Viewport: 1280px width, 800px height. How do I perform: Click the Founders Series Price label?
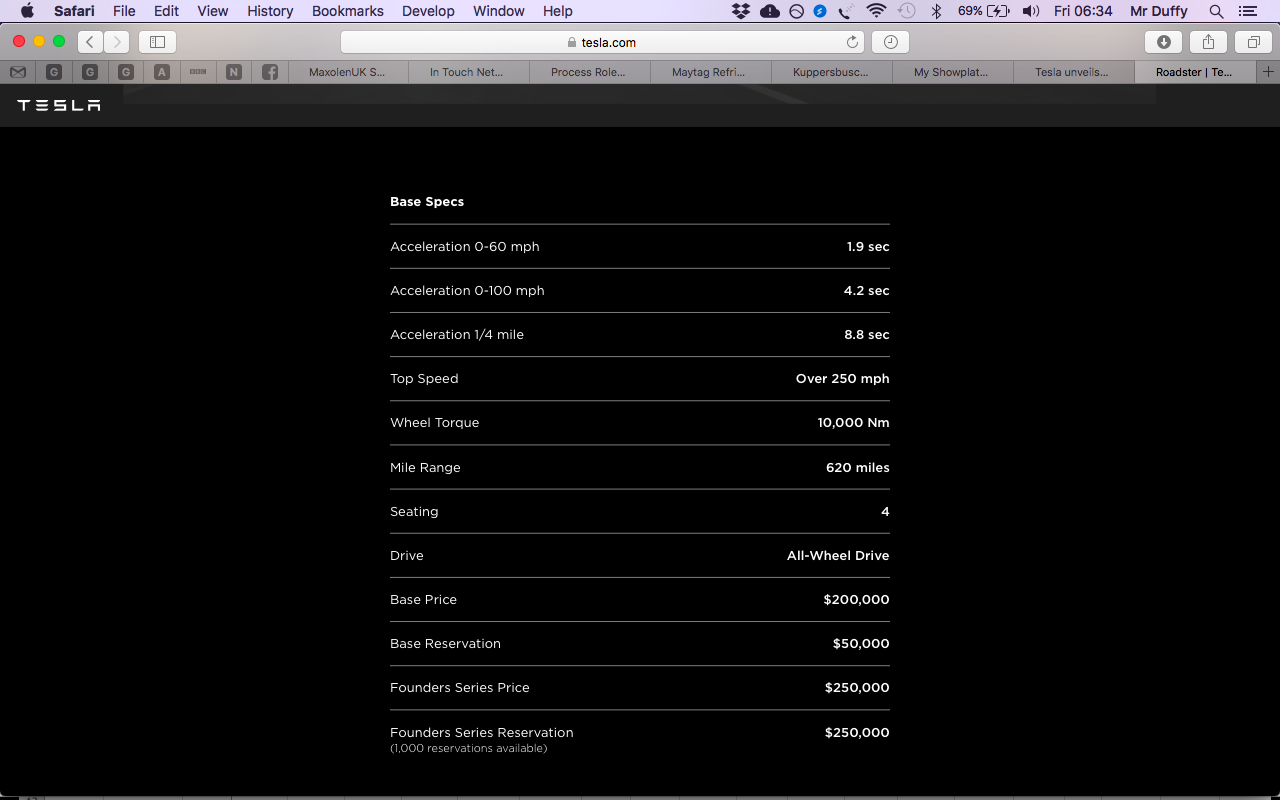click(460, 688)
